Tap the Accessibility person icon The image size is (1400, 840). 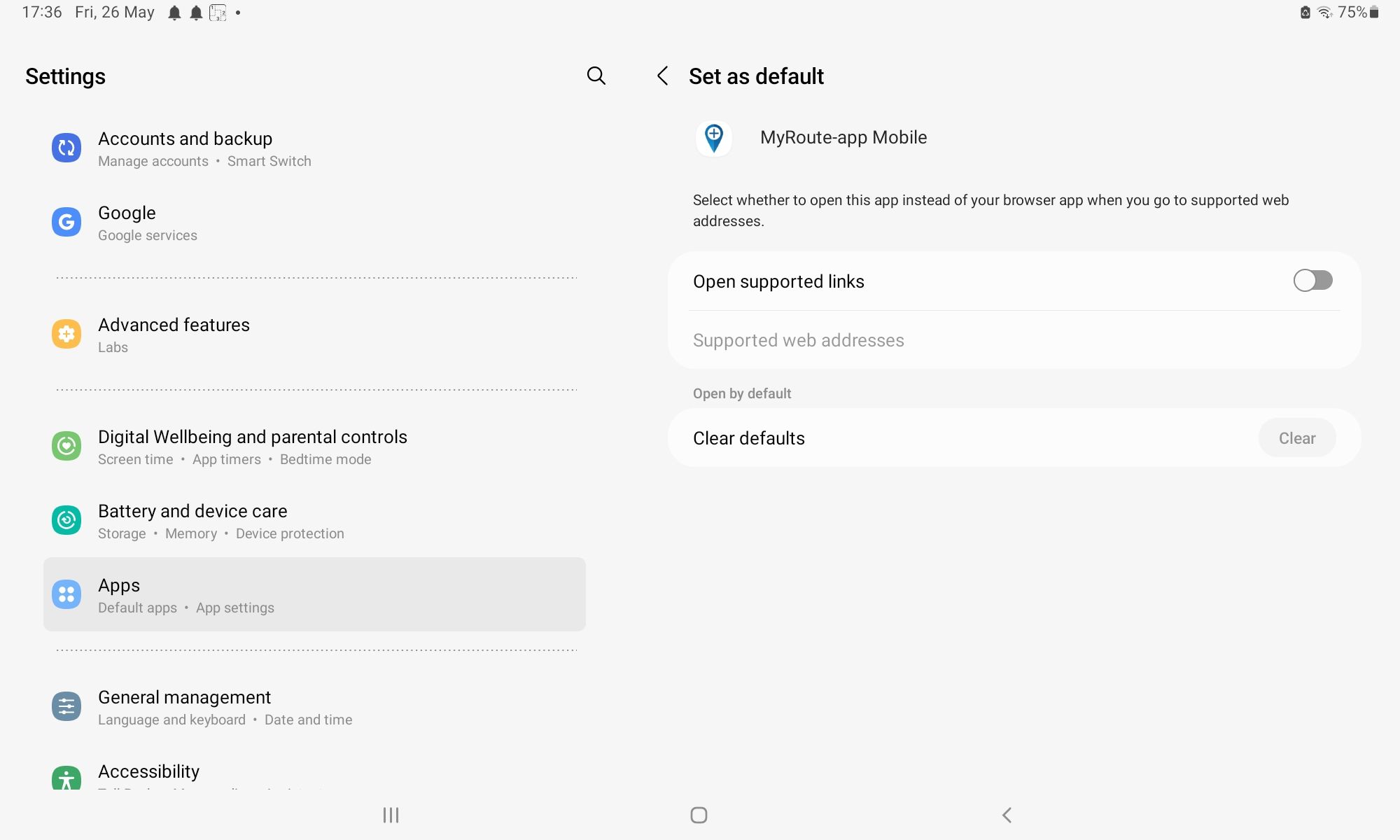click(x=66, y=778)
